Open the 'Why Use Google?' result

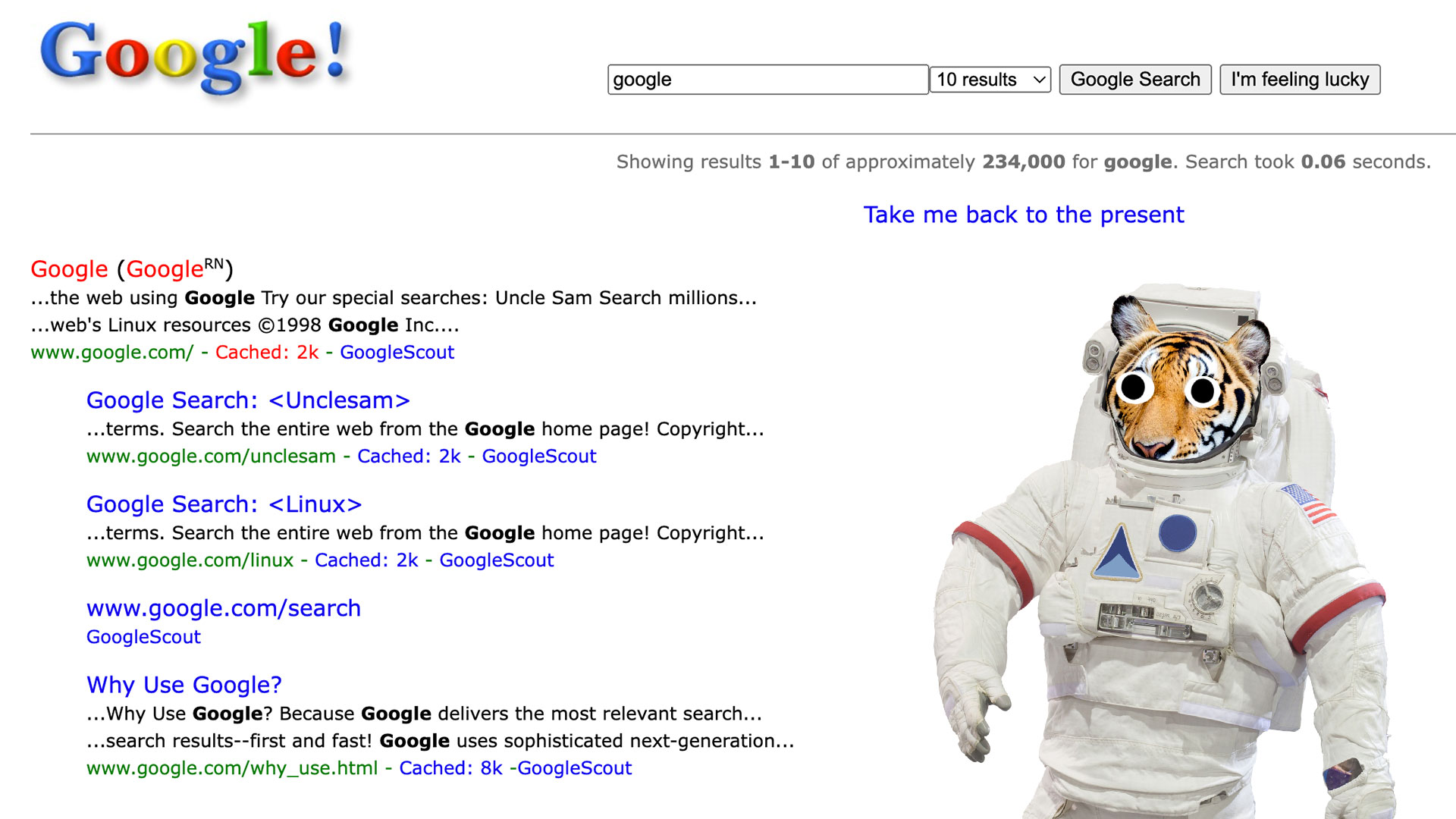184,685
